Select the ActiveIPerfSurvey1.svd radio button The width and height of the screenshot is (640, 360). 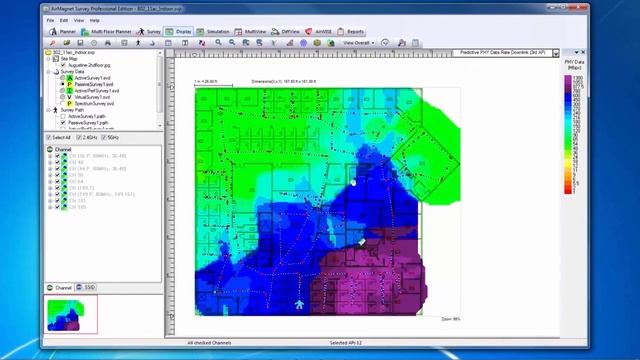(62, 91)
